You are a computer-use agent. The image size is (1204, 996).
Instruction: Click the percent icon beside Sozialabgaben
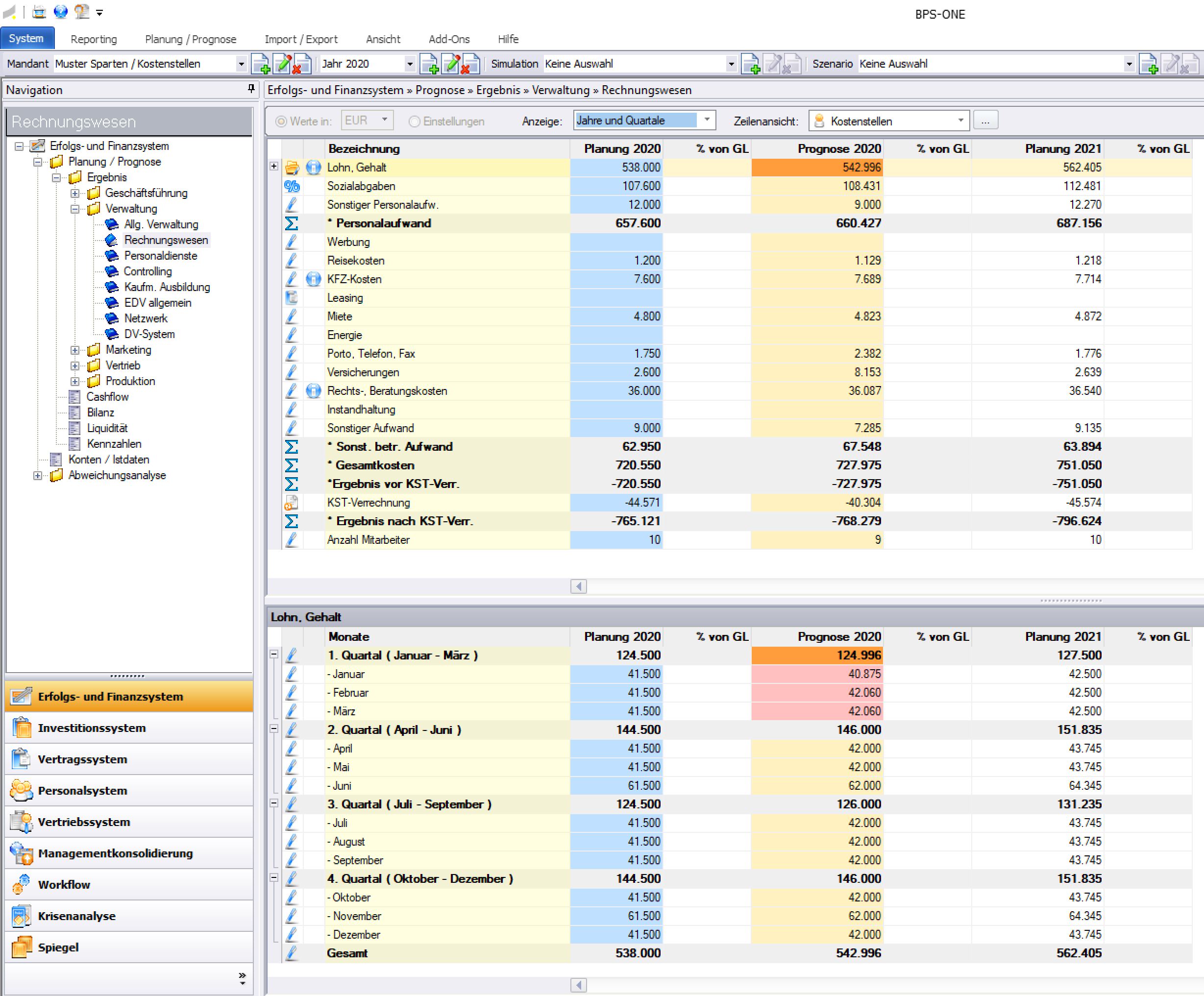(x=292, y=186)
